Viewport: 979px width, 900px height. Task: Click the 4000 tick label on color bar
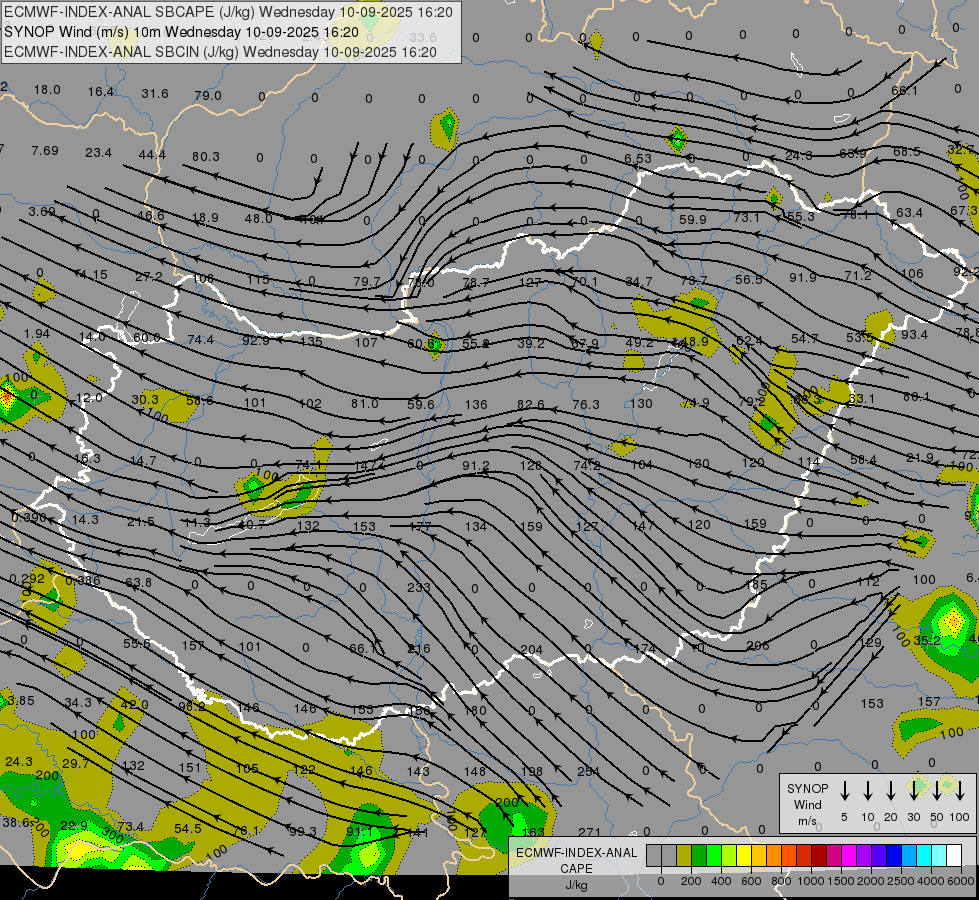pos(930,881)
